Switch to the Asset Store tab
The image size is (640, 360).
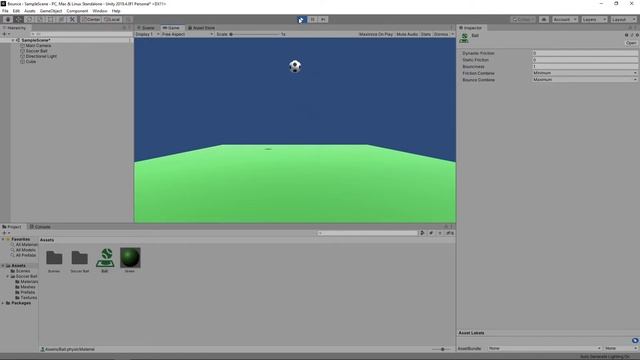click(202, 28)
